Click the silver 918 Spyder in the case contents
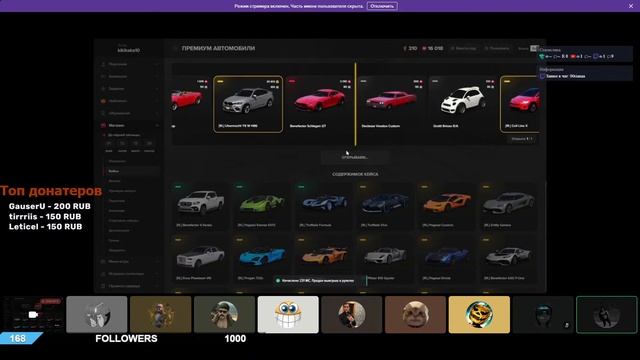Viewport: 640px width, 360px height. pyautogui.click(x=385, y=259)
